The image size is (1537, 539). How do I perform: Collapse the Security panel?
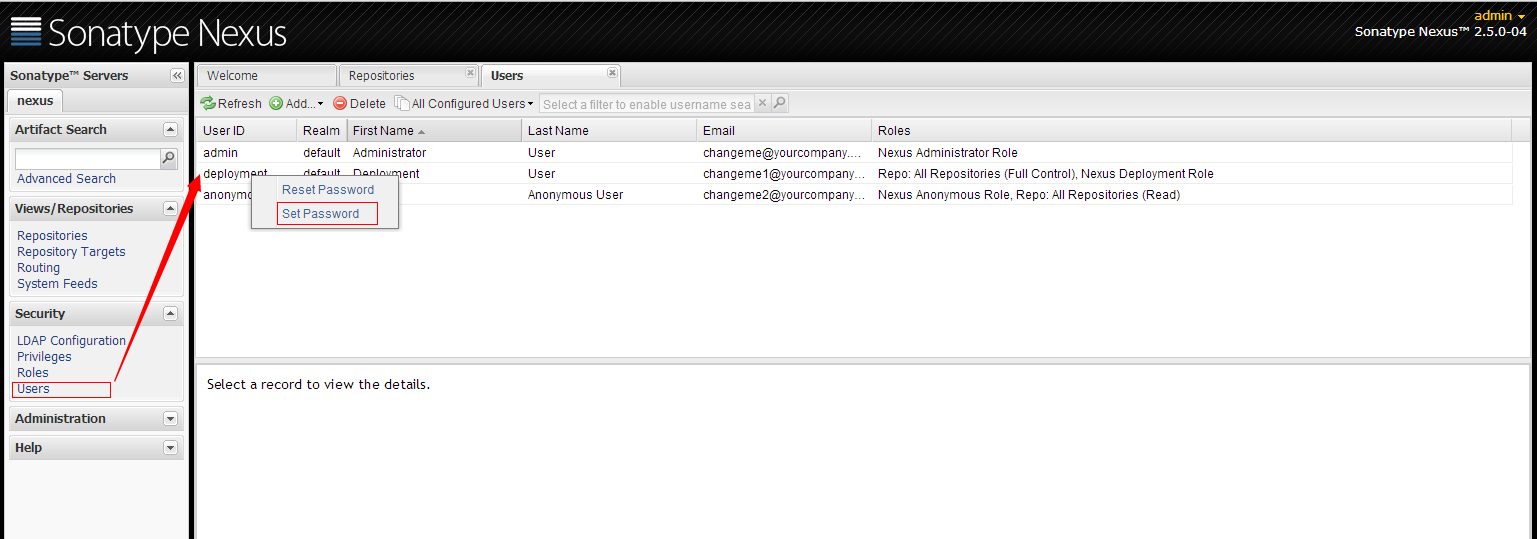coord(170,314)
